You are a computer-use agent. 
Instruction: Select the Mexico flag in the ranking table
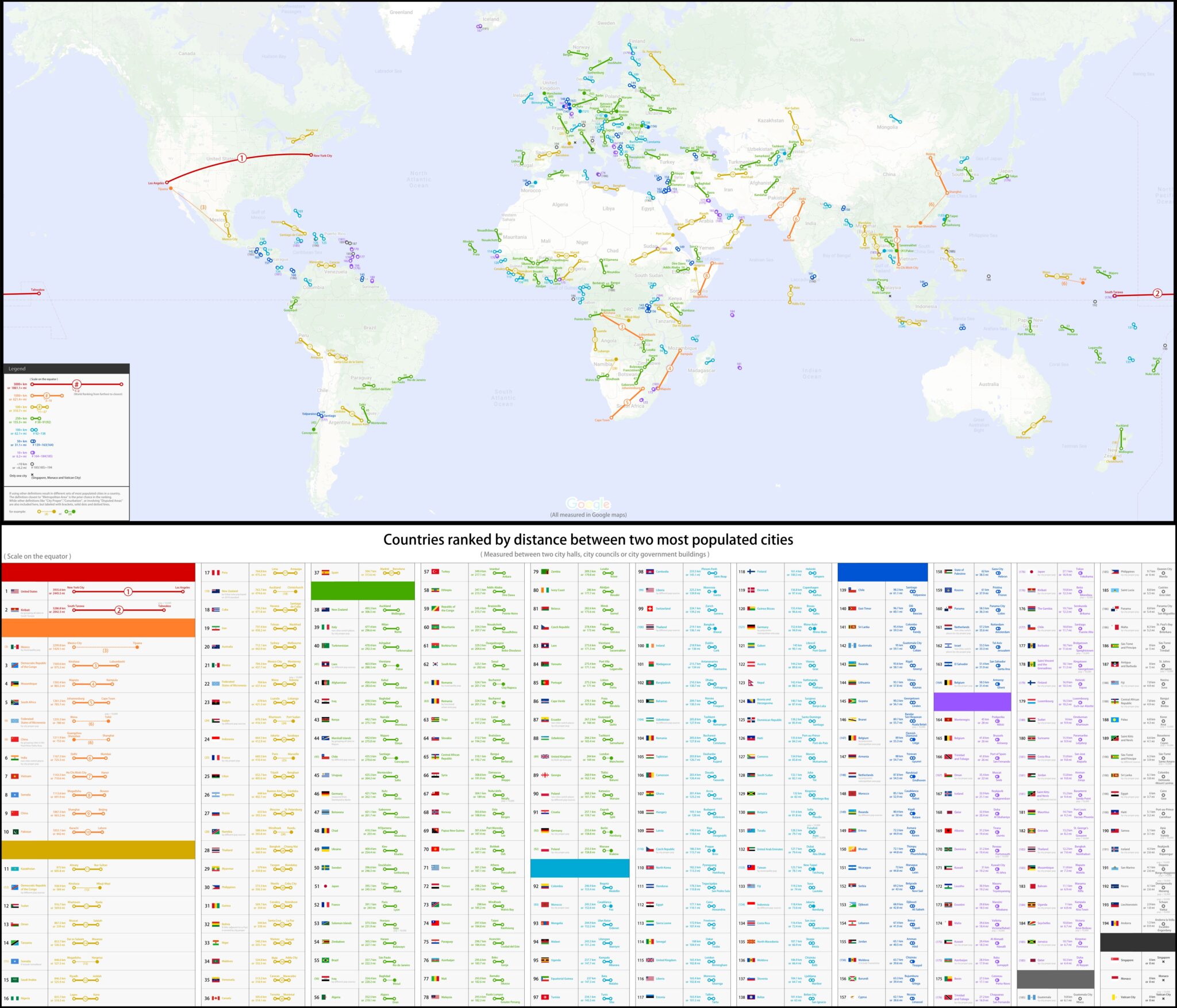pos(14,647)
